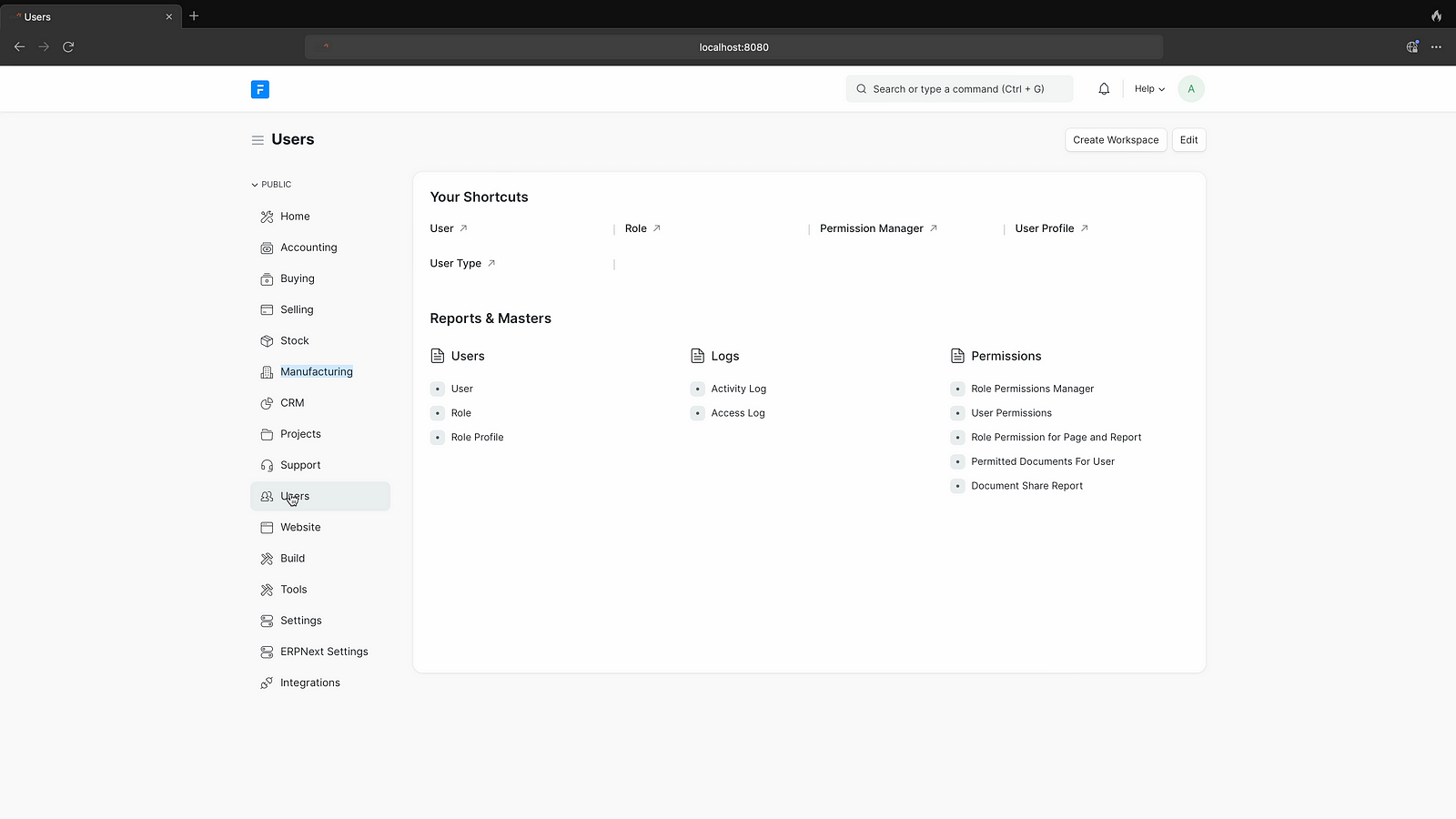The width and height of the screenshot is (1456, 819).
Task: Open the notifications bell
Action: tap(1104, 89)
